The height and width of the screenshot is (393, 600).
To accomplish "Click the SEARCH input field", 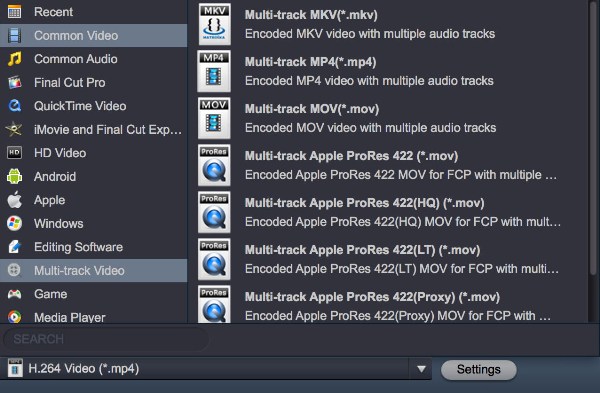I will [106, 339].
